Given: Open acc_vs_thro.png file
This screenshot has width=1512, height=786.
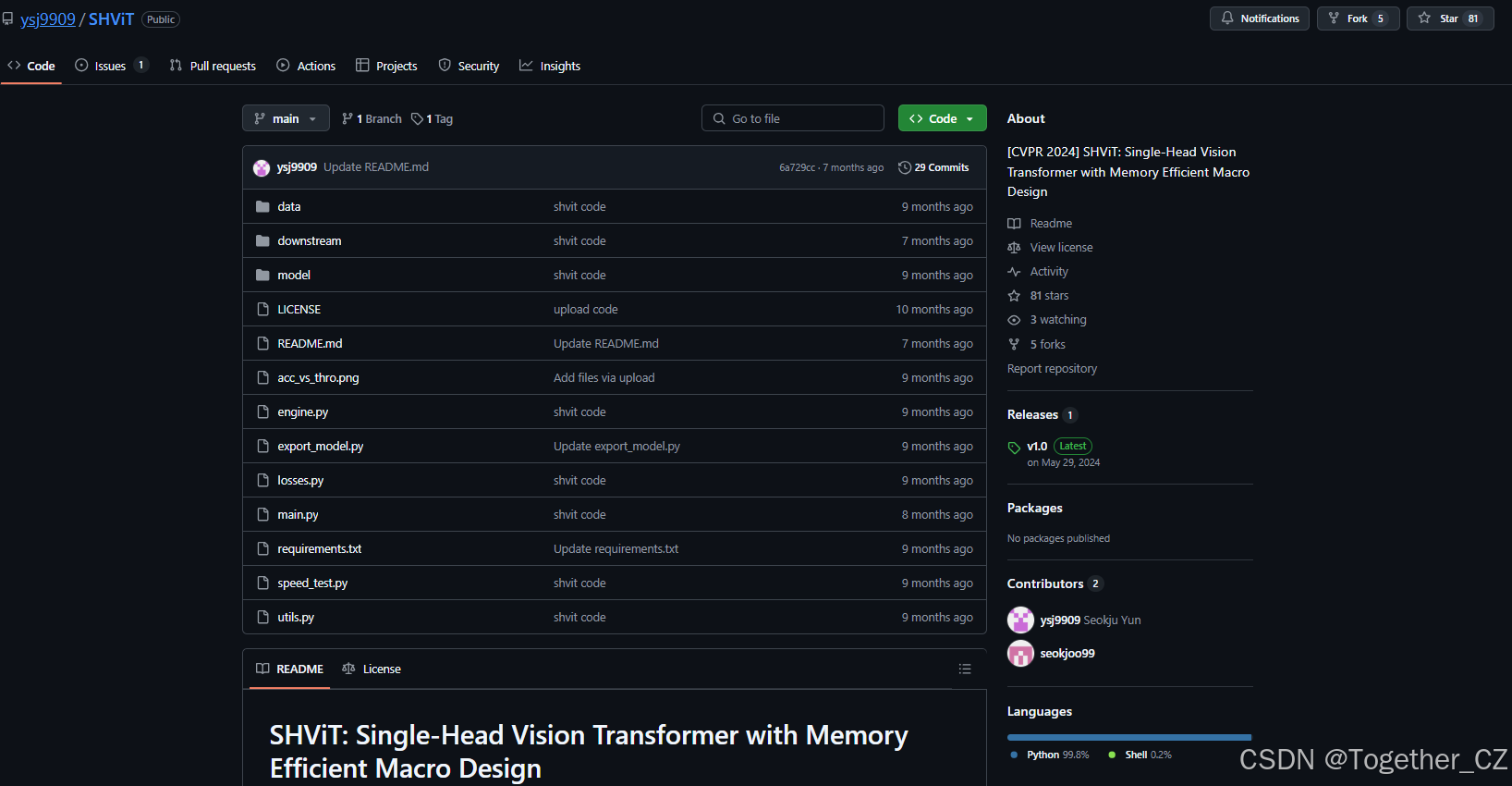Looking at the screenshot, I should [318, 378].
